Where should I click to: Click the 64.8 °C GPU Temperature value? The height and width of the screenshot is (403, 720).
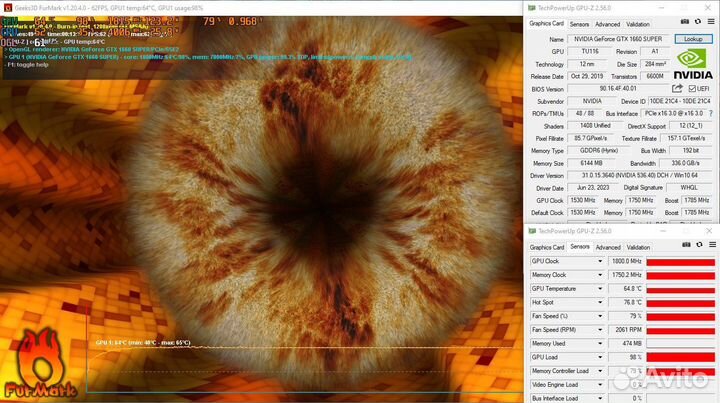625,289
